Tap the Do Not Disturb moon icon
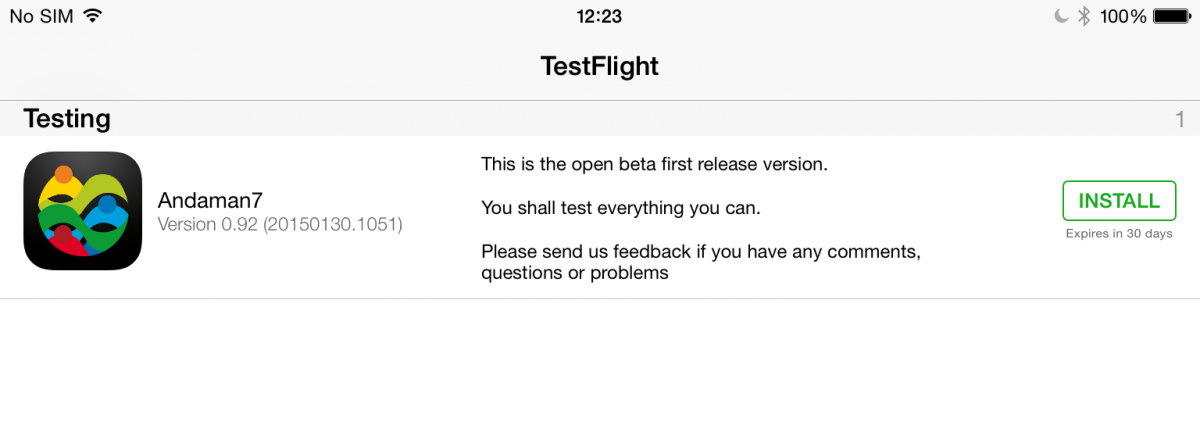Screen dimensions: 1200x439 (x=1061, y=16)
